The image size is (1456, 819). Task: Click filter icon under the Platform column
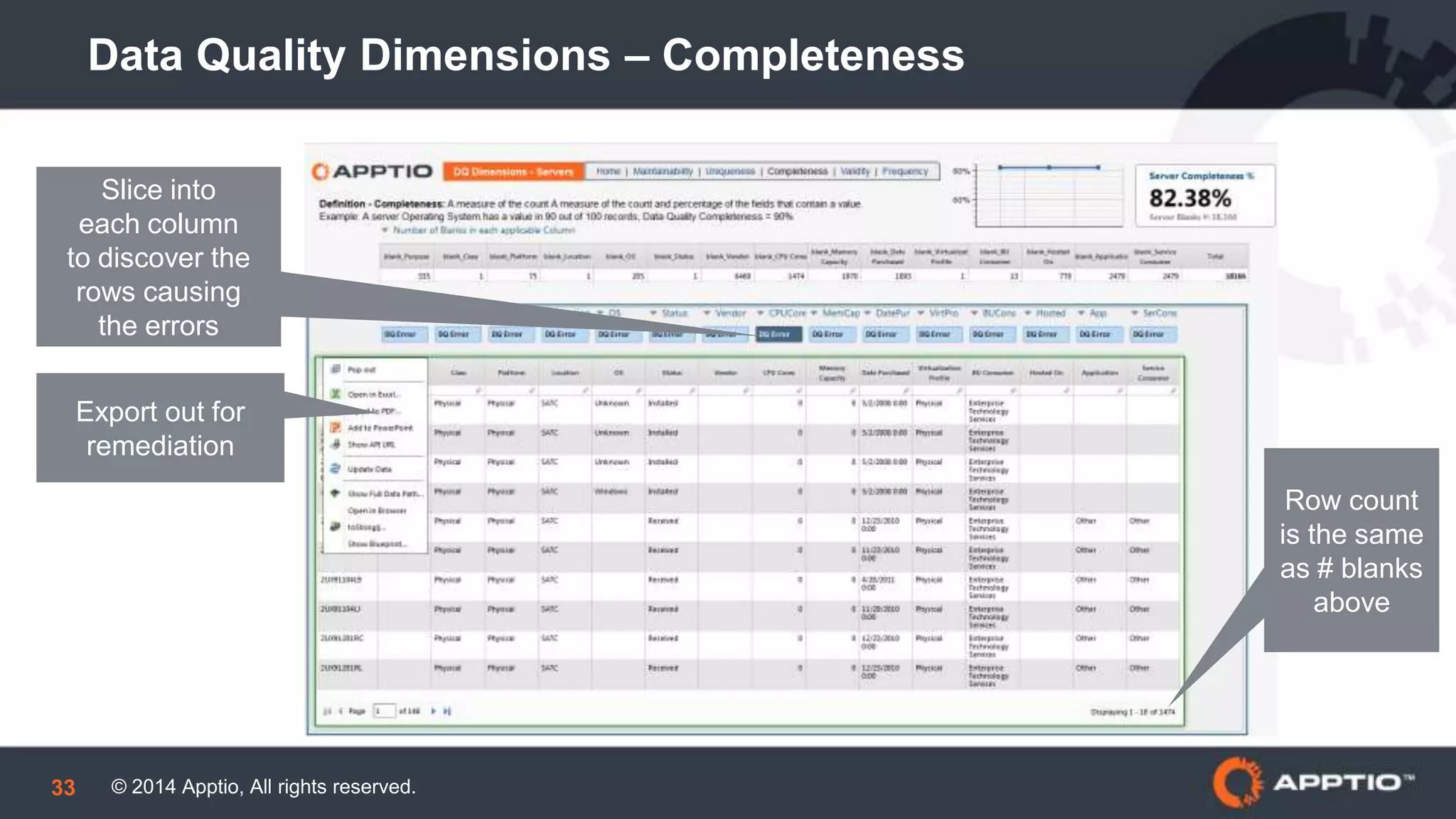pyautogui.click(x=532, y=390)
